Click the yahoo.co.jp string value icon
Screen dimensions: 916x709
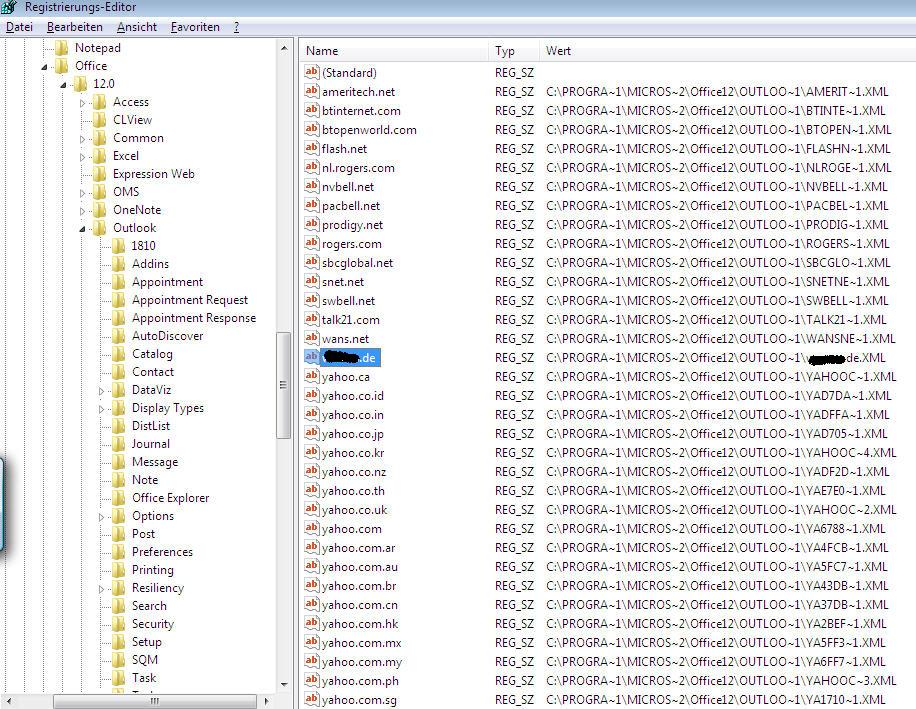311,433
